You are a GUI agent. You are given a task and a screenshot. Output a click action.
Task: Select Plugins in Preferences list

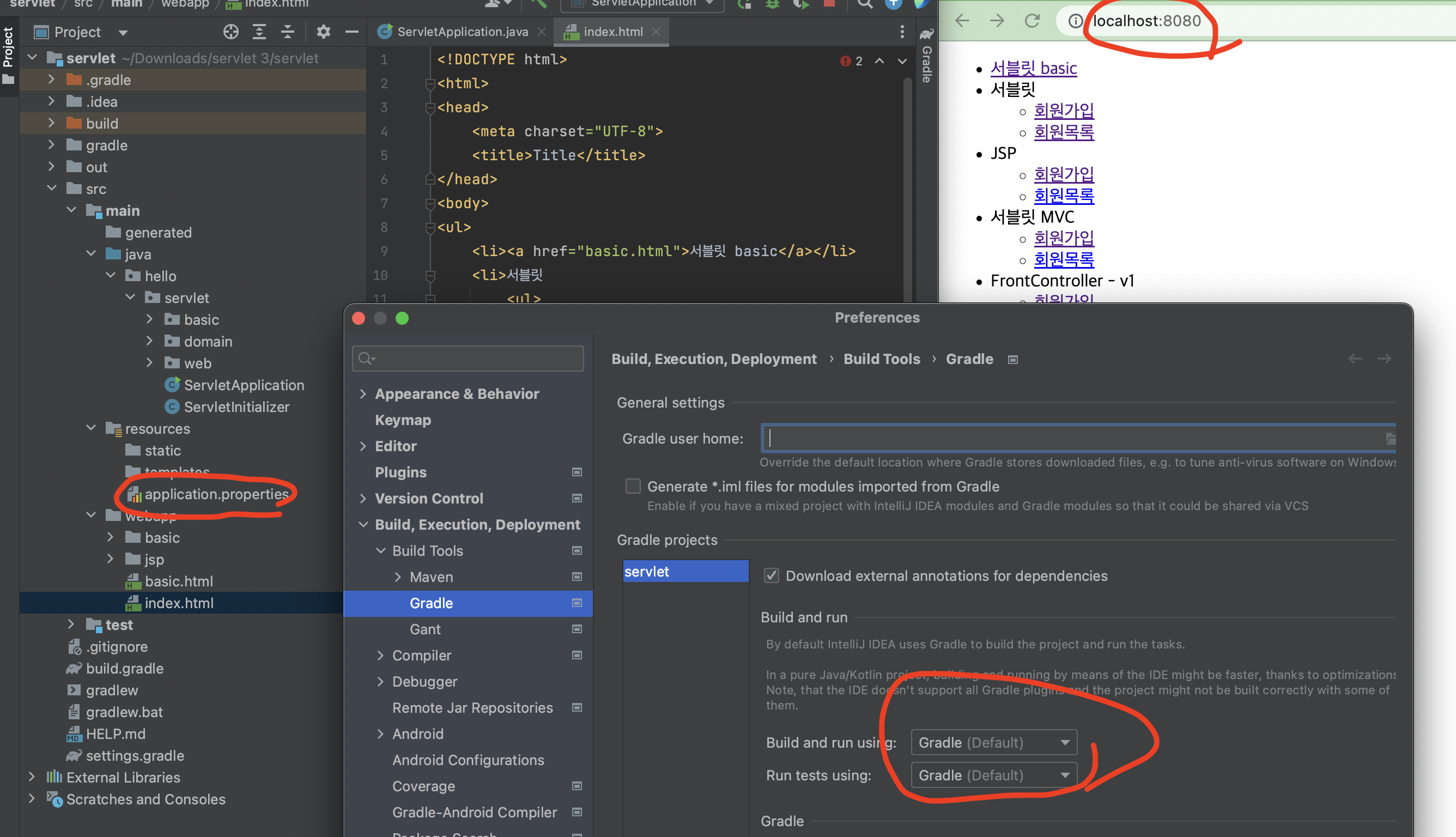[x=401, y=472]
